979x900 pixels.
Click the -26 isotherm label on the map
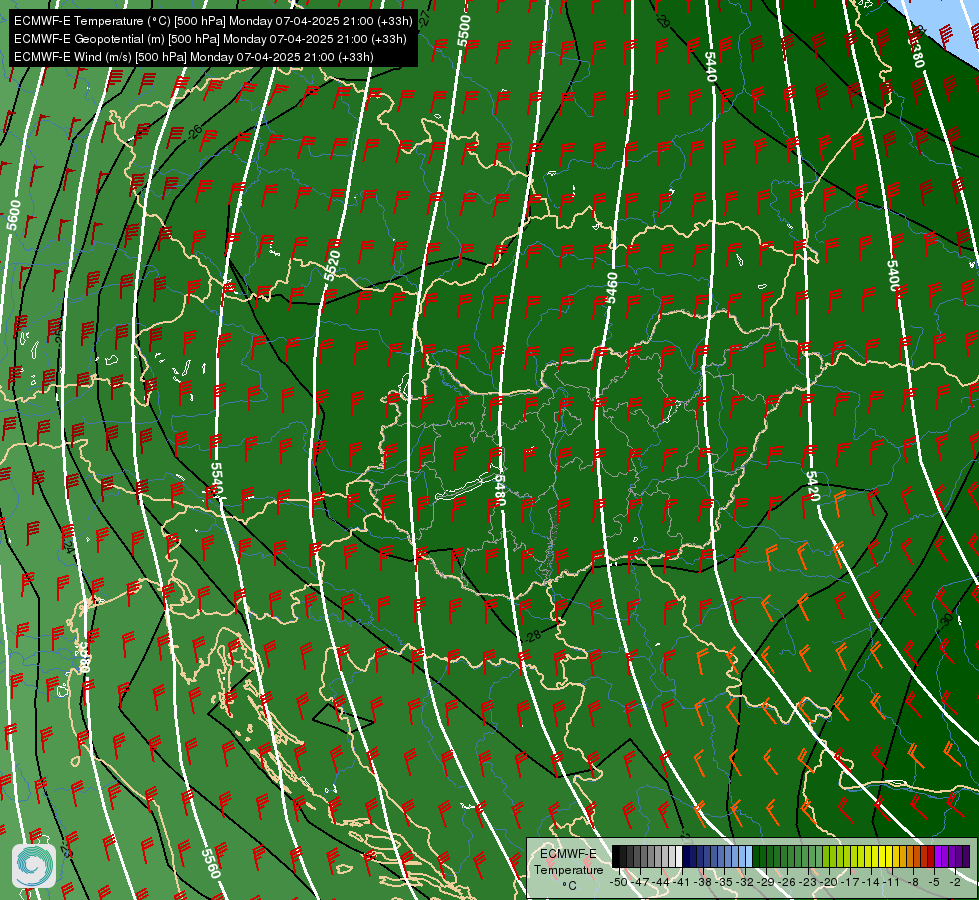(195, 132)
